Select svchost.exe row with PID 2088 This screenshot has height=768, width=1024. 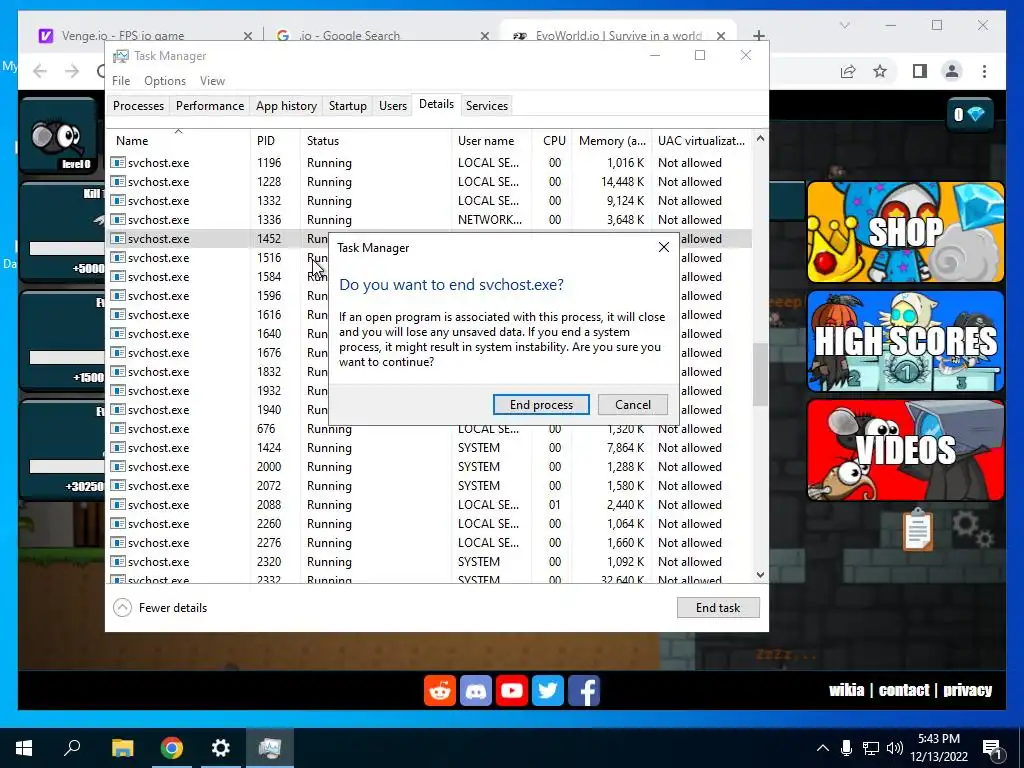(x=428, y=505)
